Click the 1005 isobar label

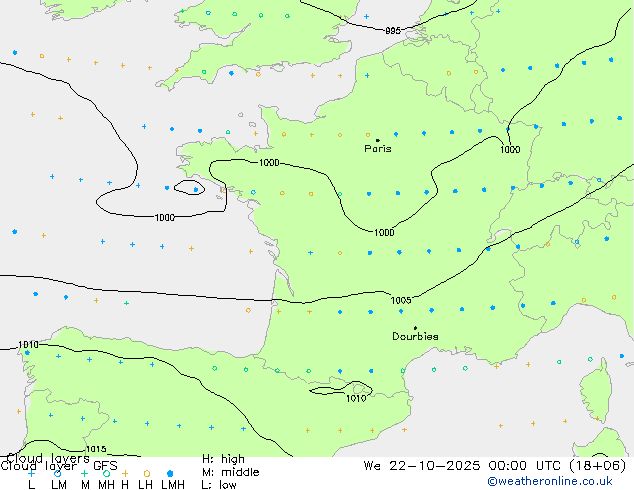click(x=401, y=300)
